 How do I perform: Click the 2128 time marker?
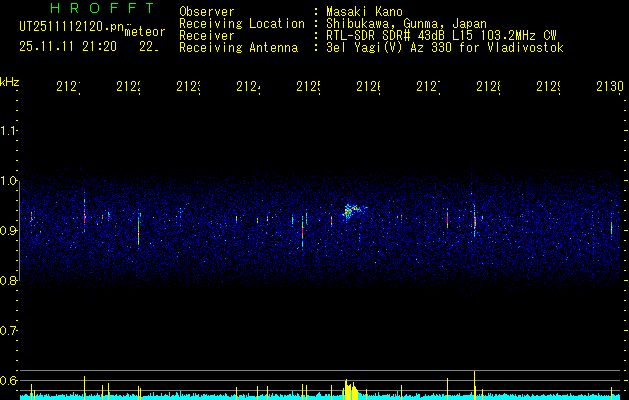(x=488, y=87)
